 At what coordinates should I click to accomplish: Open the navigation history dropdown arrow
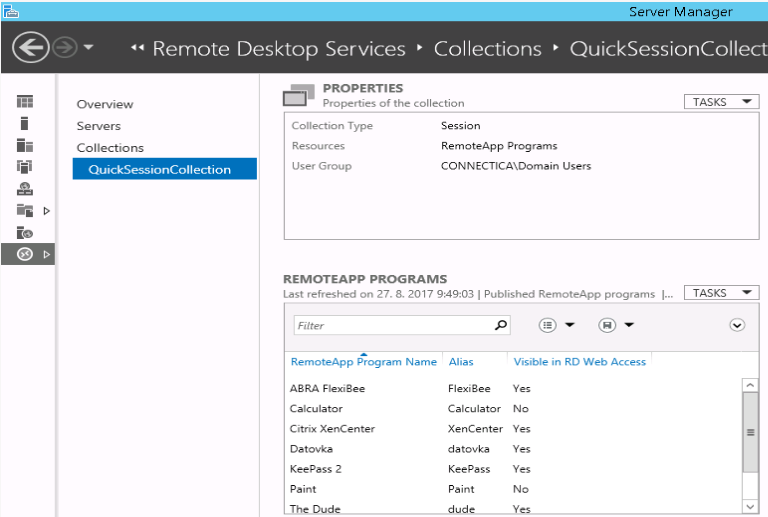click(x=89, y=47)
